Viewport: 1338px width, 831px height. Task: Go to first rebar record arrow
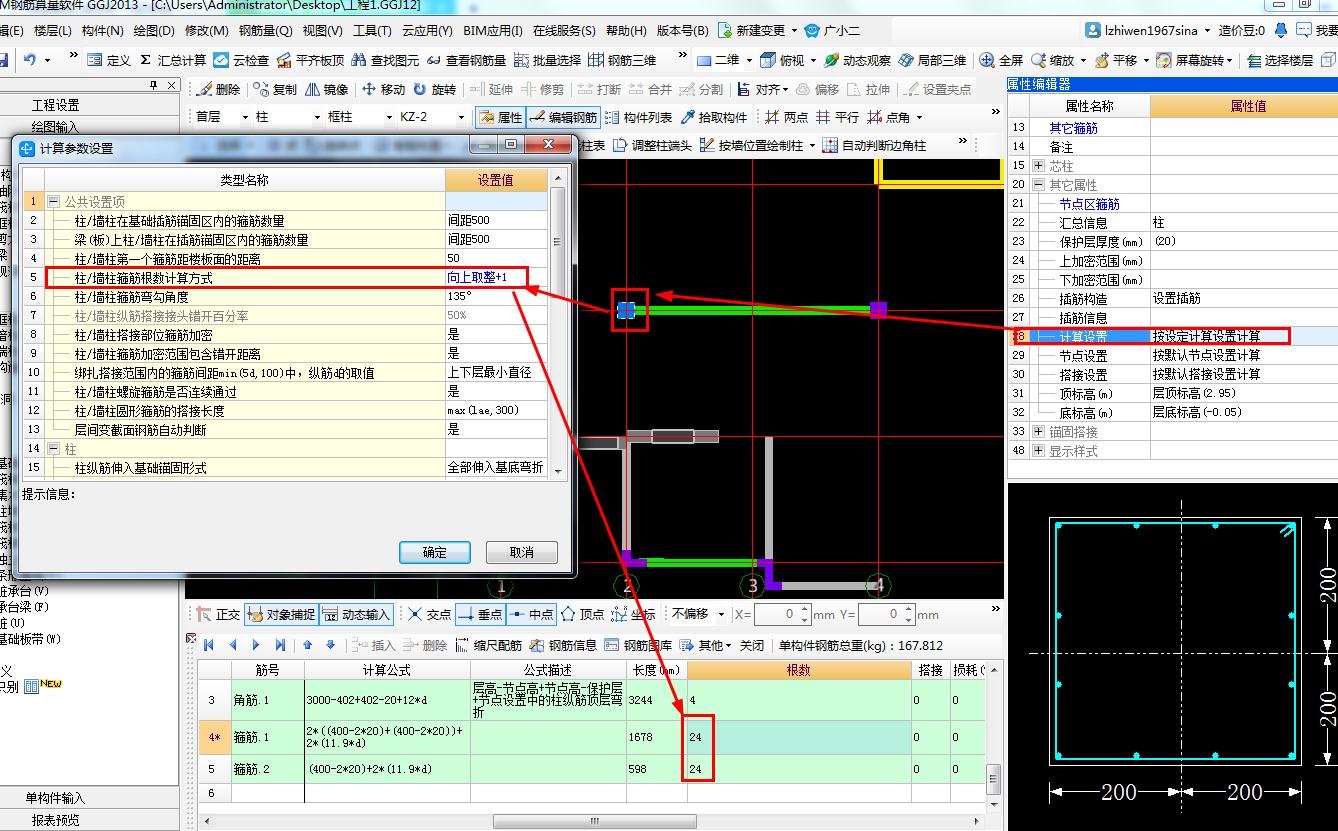tap(209, 645)
